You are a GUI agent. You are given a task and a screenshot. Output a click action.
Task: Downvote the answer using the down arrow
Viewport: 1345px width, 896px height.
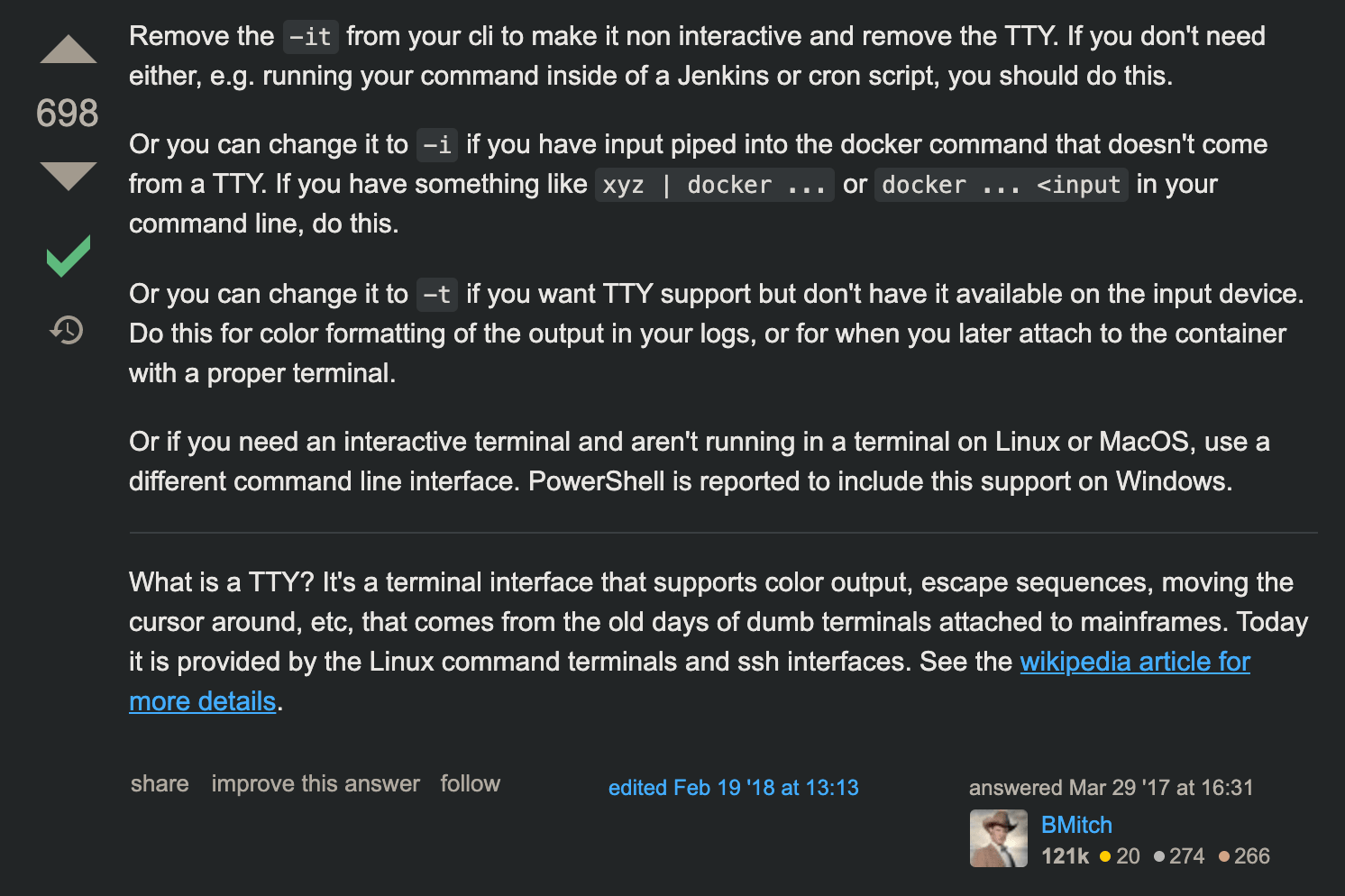pos(68,176)
